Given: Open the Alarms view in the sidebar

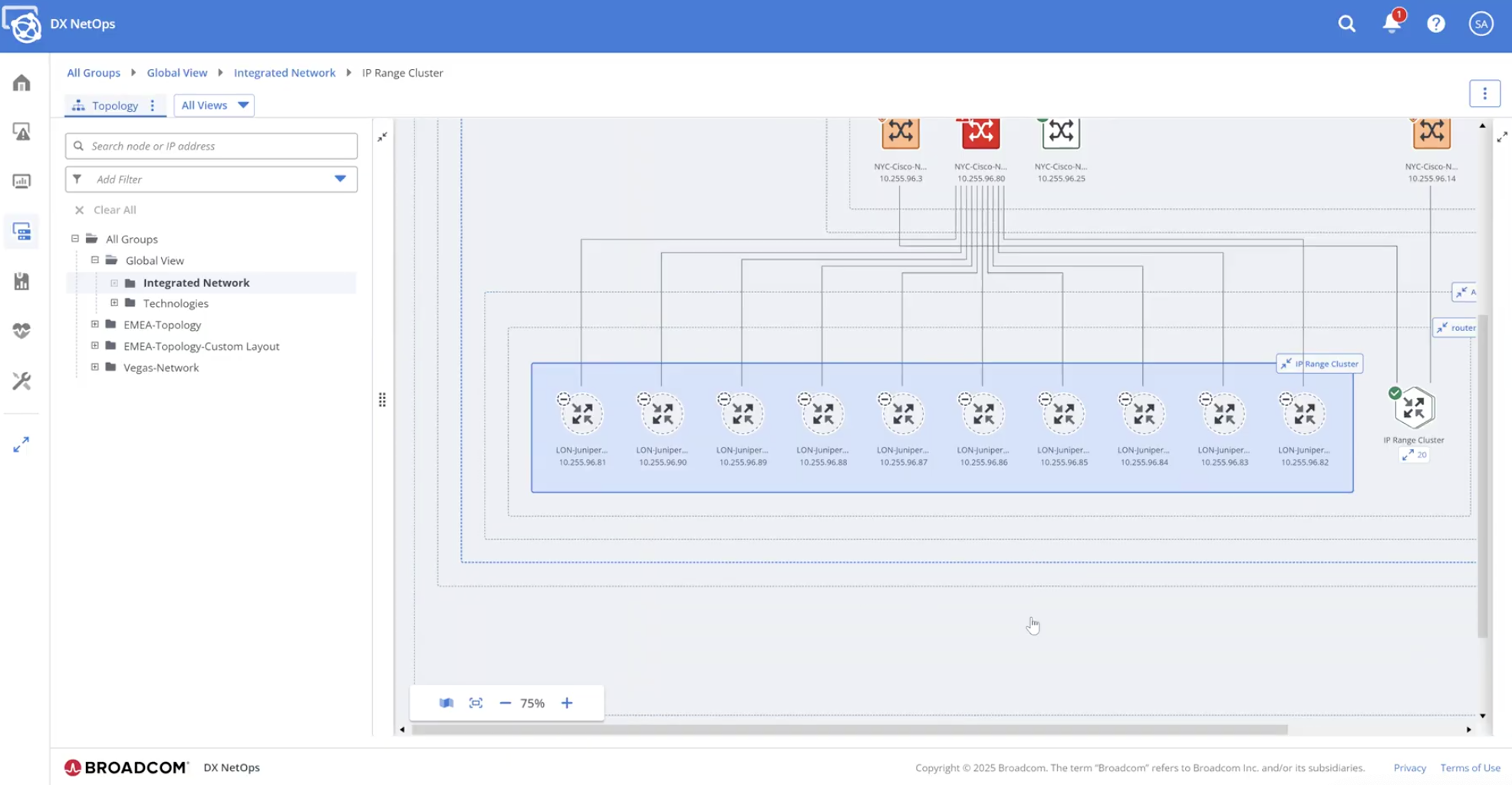Looking at the screenshot, I should coord(21,132).
